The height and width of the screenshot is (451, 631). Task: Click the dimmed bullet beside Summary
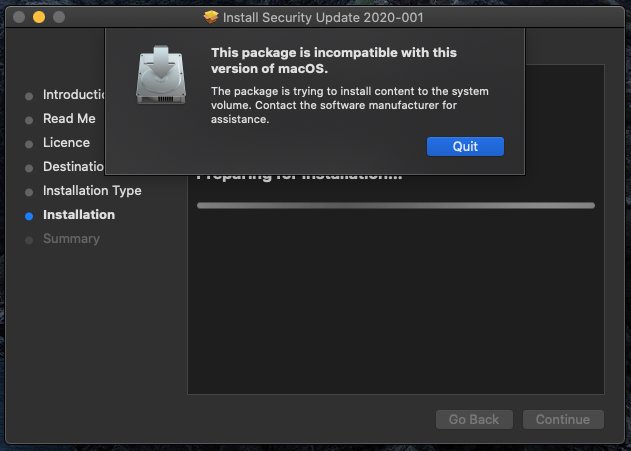tap(29, 239)
